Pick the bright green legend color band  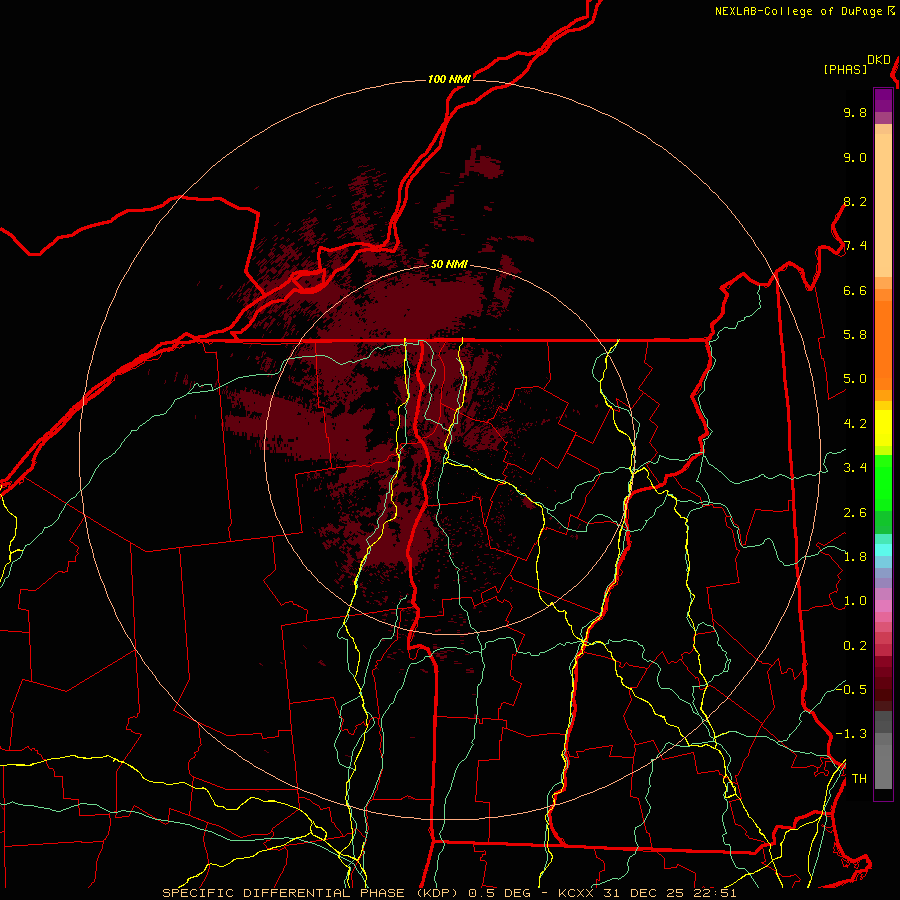pos(883,483)
